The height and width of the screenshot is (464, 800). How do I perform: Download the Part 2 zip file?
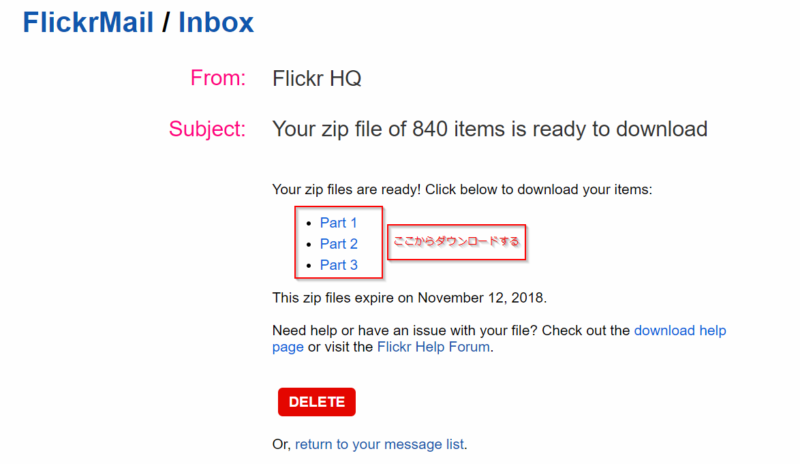[x=338, y=244]
